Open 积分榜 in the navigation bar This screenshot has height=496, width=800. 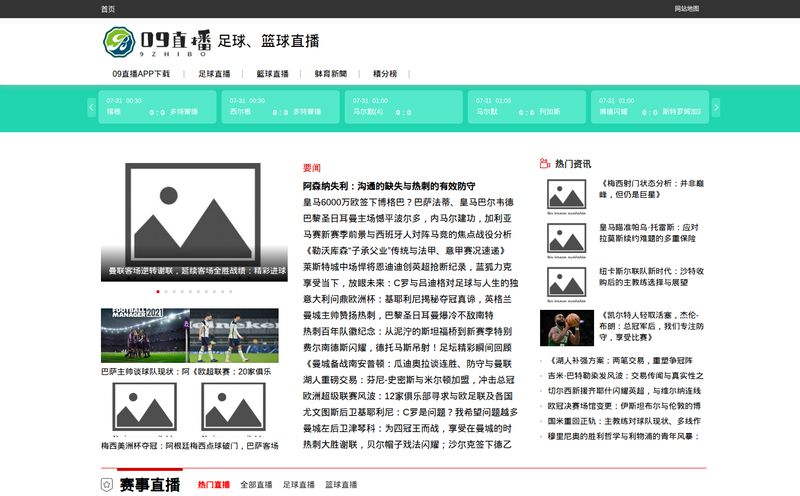(x=385, y=73)
